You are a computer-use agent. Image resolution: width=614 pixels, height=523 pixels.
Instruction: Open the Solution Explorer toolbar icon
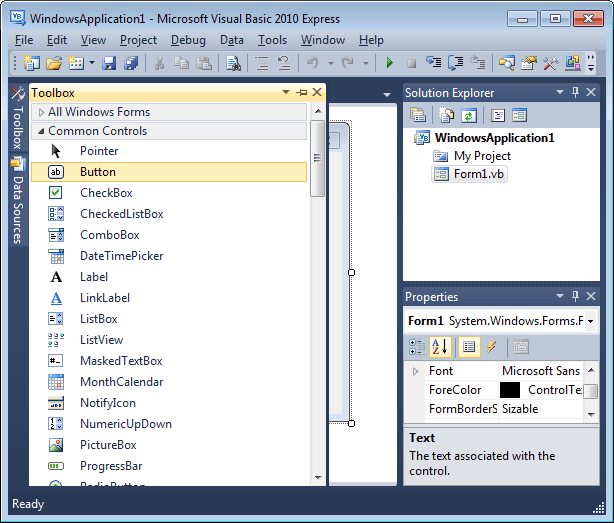506,63
